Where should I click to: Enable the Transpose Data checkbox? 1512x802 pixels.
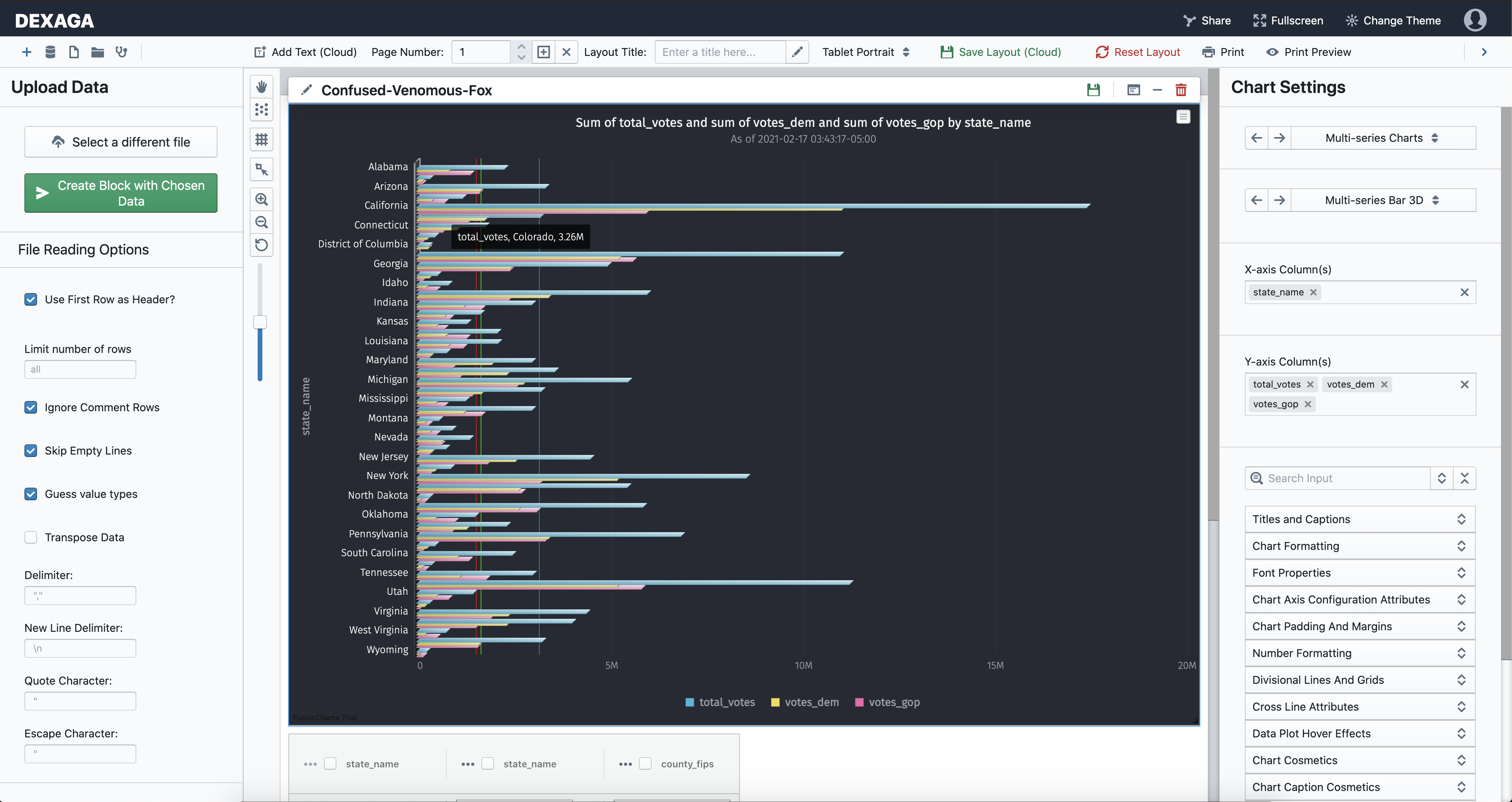coord(31,537)
